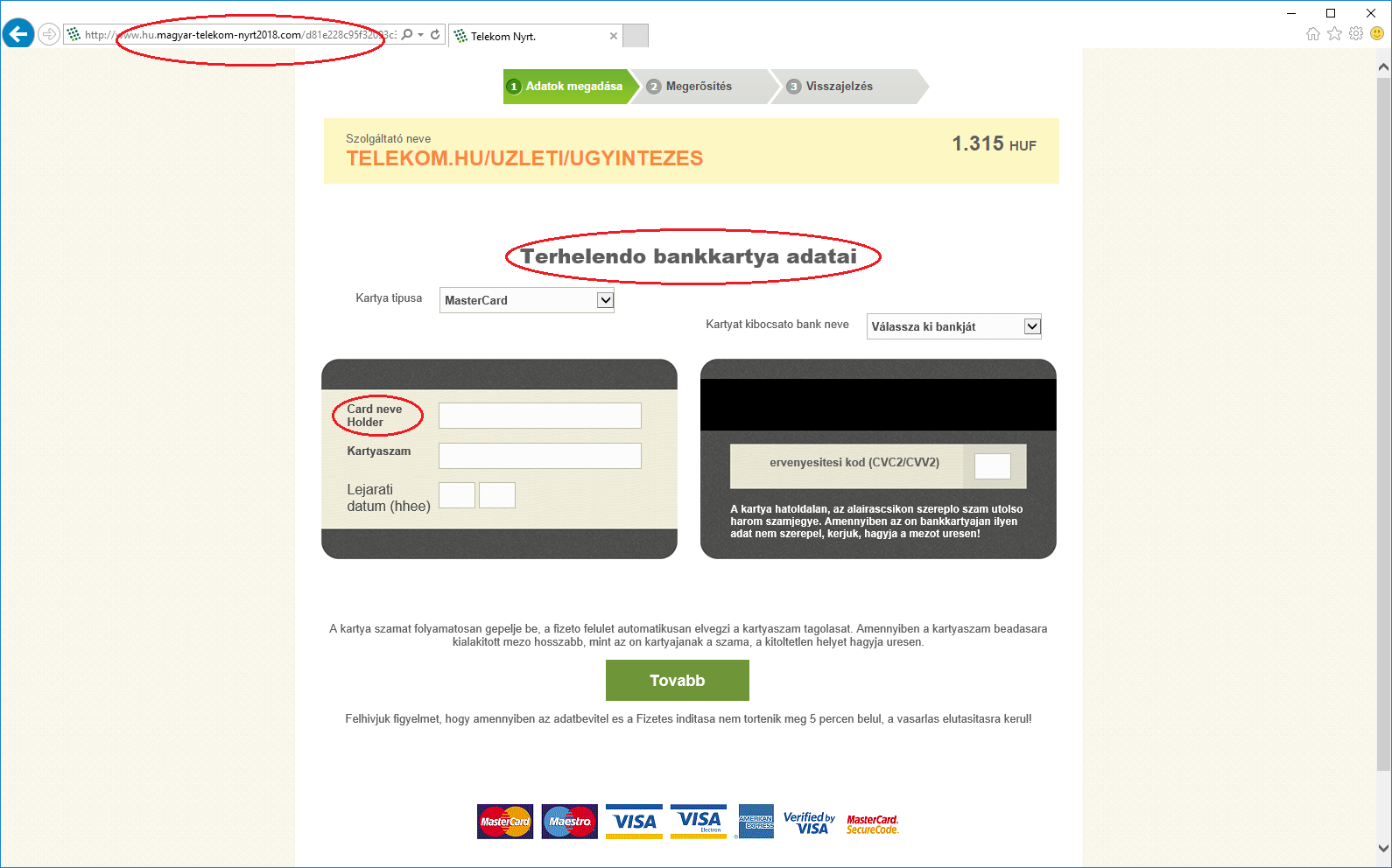1392x868 pixels.
Task: Open a new blank browser tab
Action: click(636, 36)
